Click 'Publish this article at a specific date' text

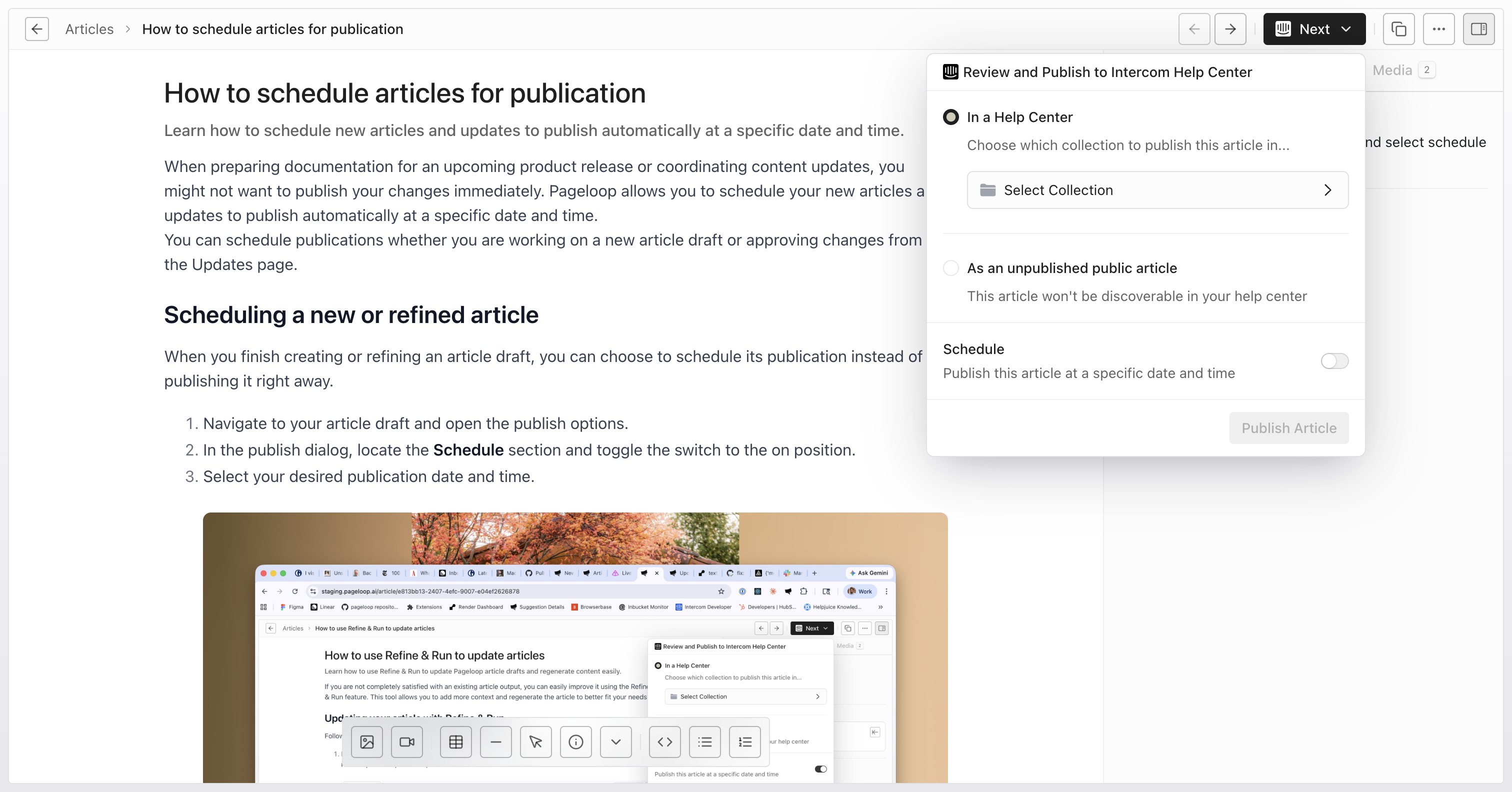[1089, 373]
